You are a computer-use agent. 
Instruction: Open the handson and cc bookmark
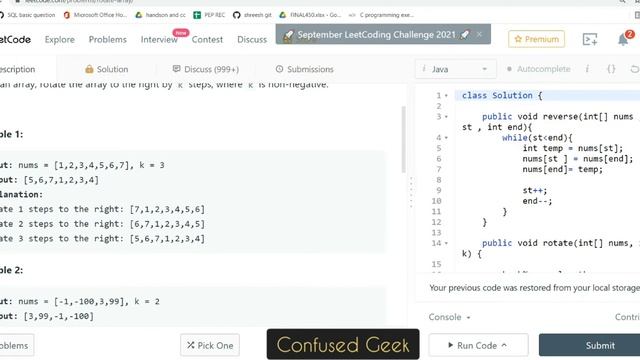pyautogui.click(x=160, y=15)
